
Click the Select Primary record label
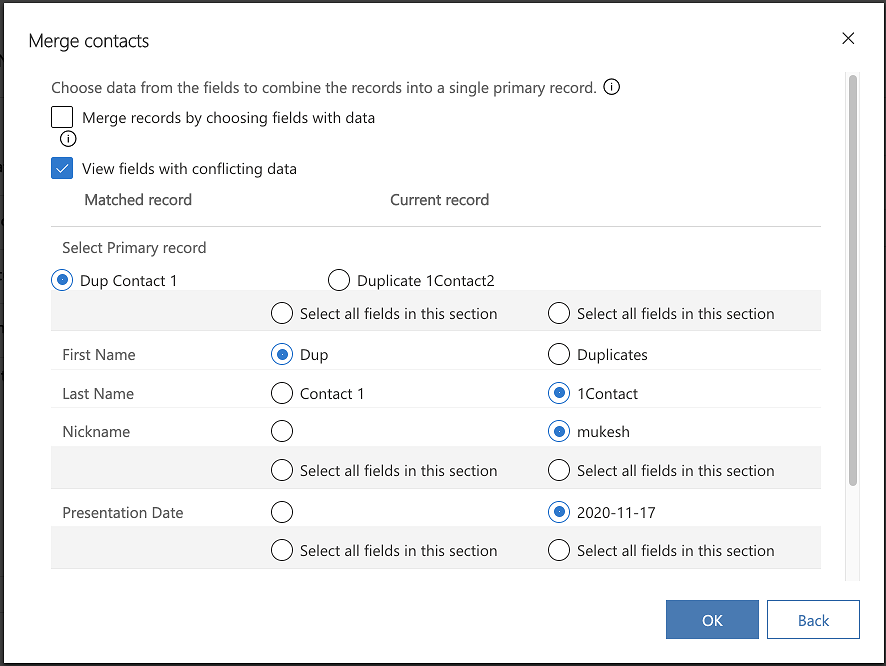click(x=134, y=248)
